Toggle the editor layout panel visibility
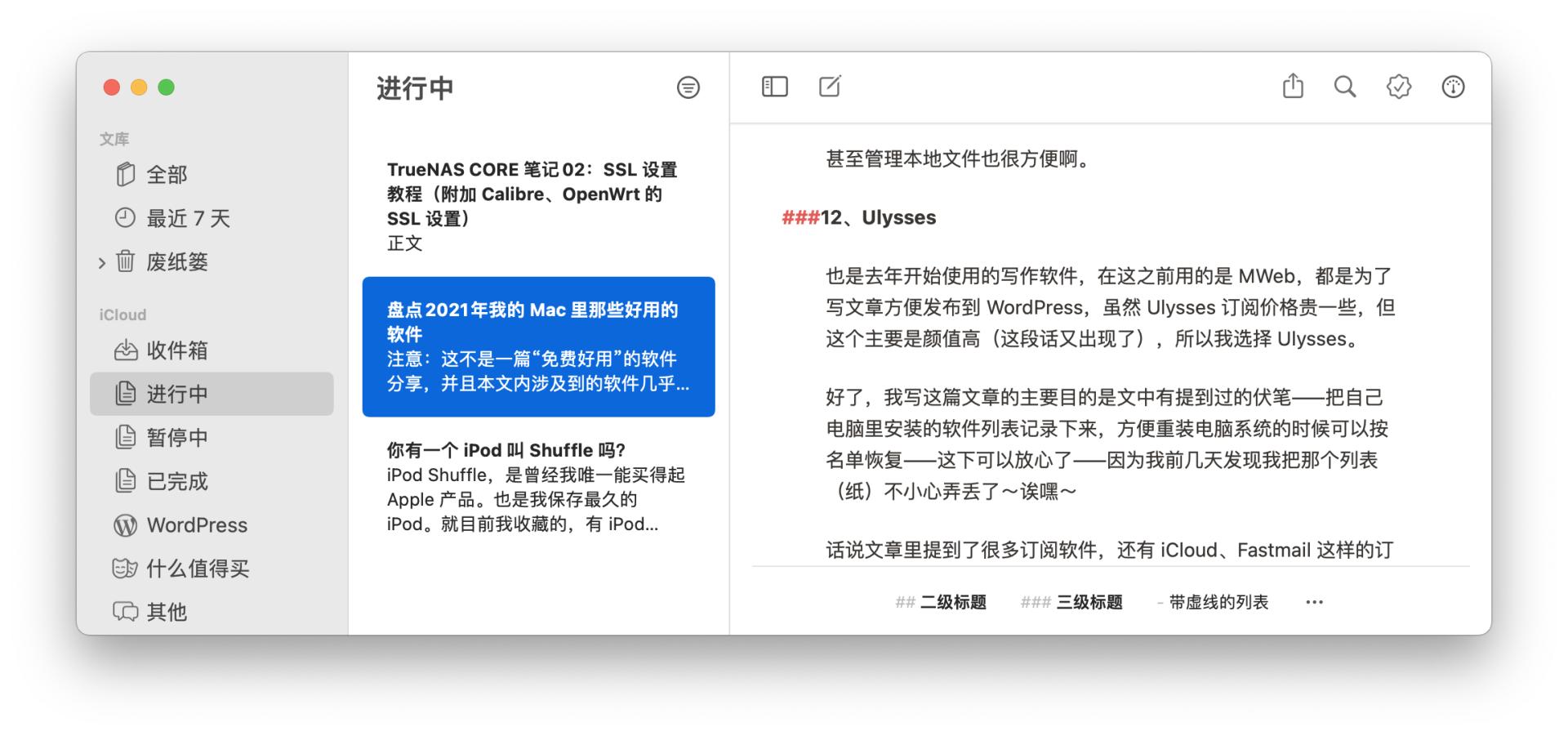Viewport: 1568px width, 736px height. pos(773,86)
